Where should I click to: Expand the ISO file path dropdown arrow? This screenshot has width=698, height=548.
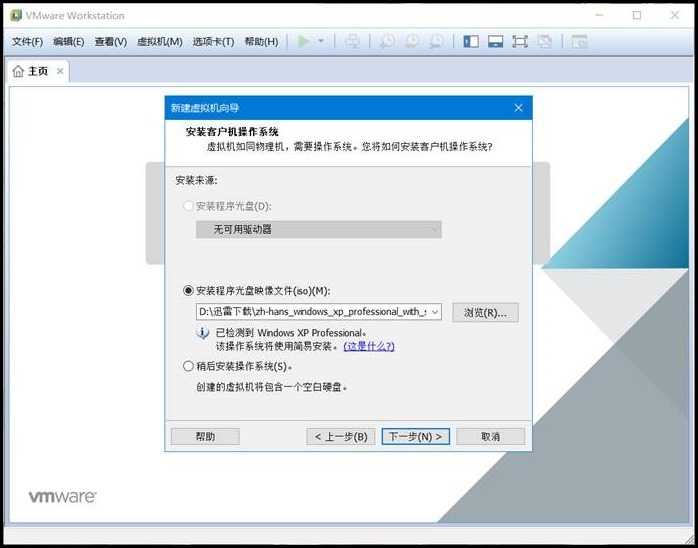[435, 312]
